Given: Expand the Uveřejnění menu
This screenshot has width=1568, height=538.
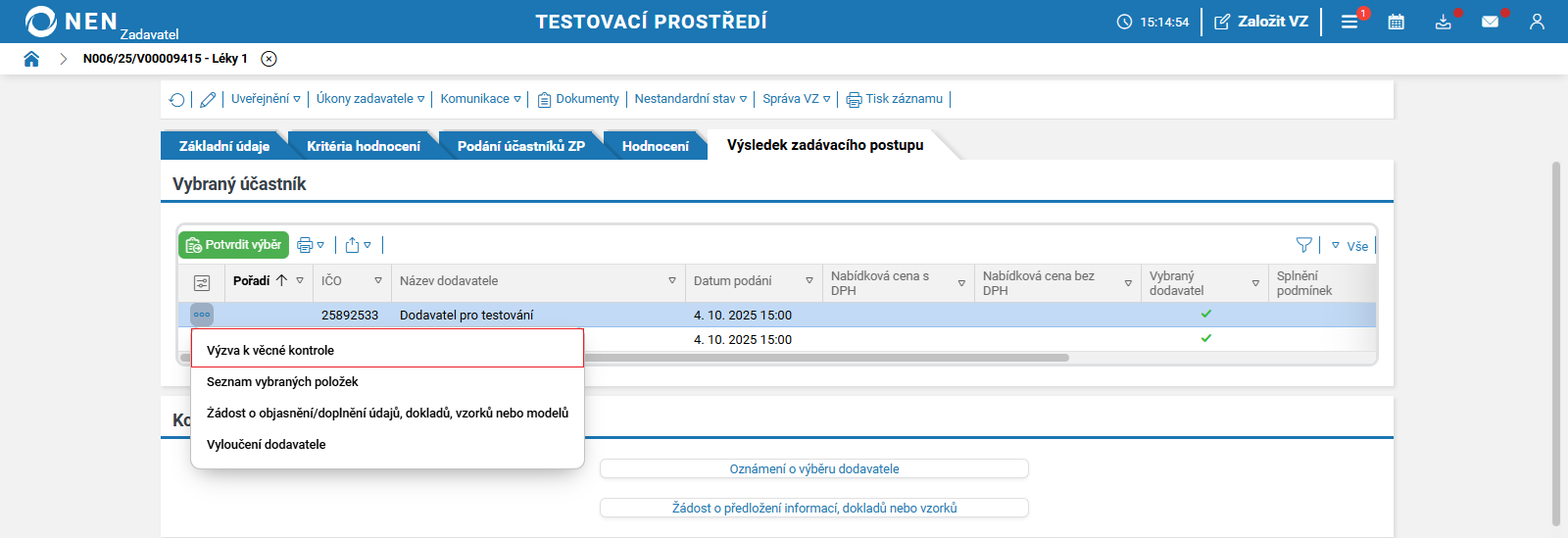Looking at the screenshot, I should coord(266,99).
